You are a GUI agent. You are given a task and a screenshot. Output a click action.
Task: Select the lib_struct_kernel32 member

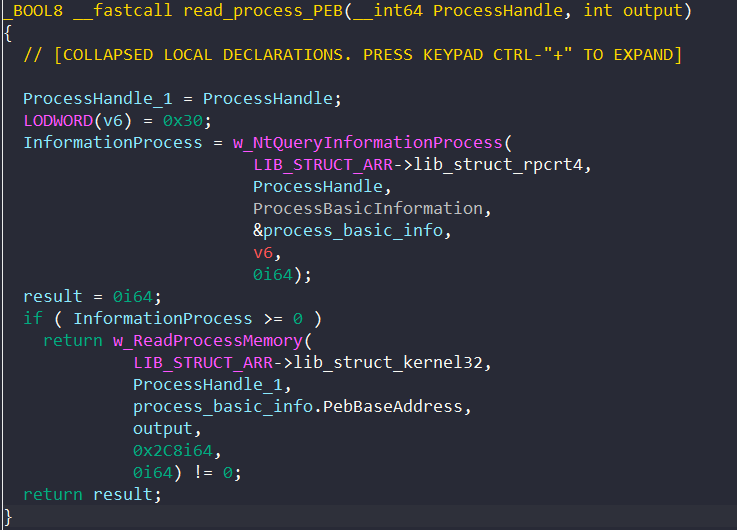[x=388, y=363]
